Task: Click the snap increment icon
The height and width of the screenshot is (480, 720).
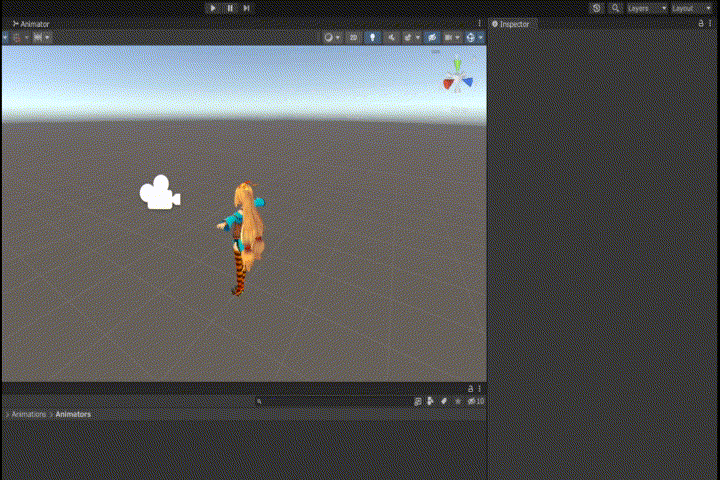Action: tap(38, 38)
